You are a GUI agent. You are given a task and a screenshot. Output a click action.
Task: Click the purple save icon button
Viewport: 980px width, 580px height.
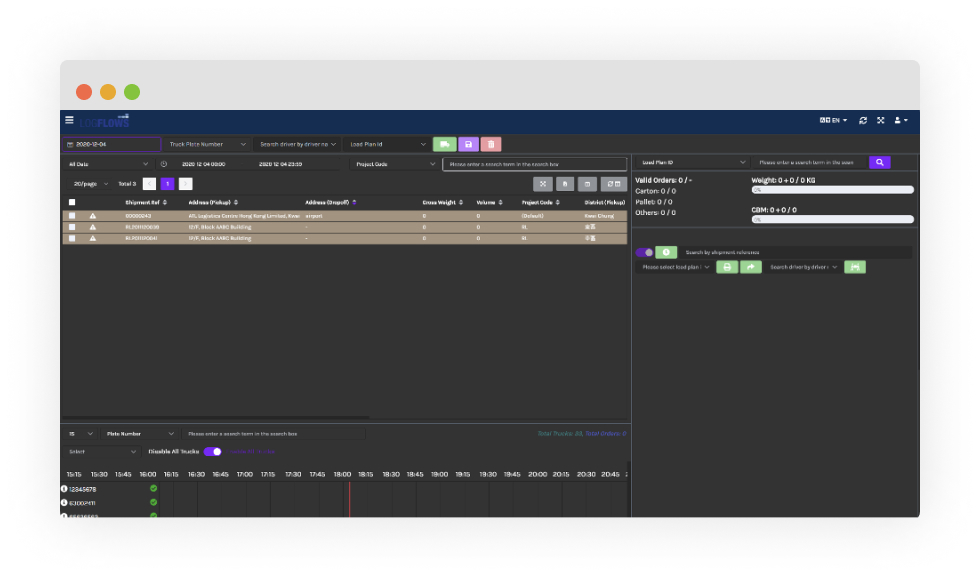tap(468, 144)
